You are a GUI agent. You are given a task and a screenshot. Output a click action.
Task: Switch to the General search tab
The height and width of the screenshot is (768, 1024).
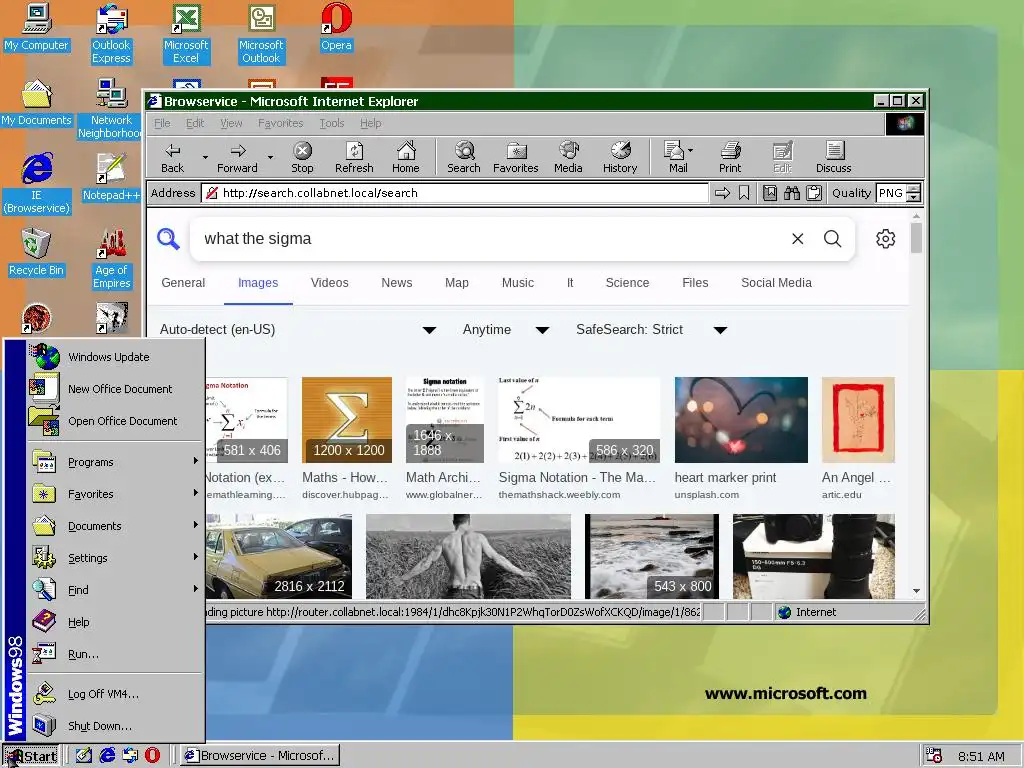coord(183,283)
